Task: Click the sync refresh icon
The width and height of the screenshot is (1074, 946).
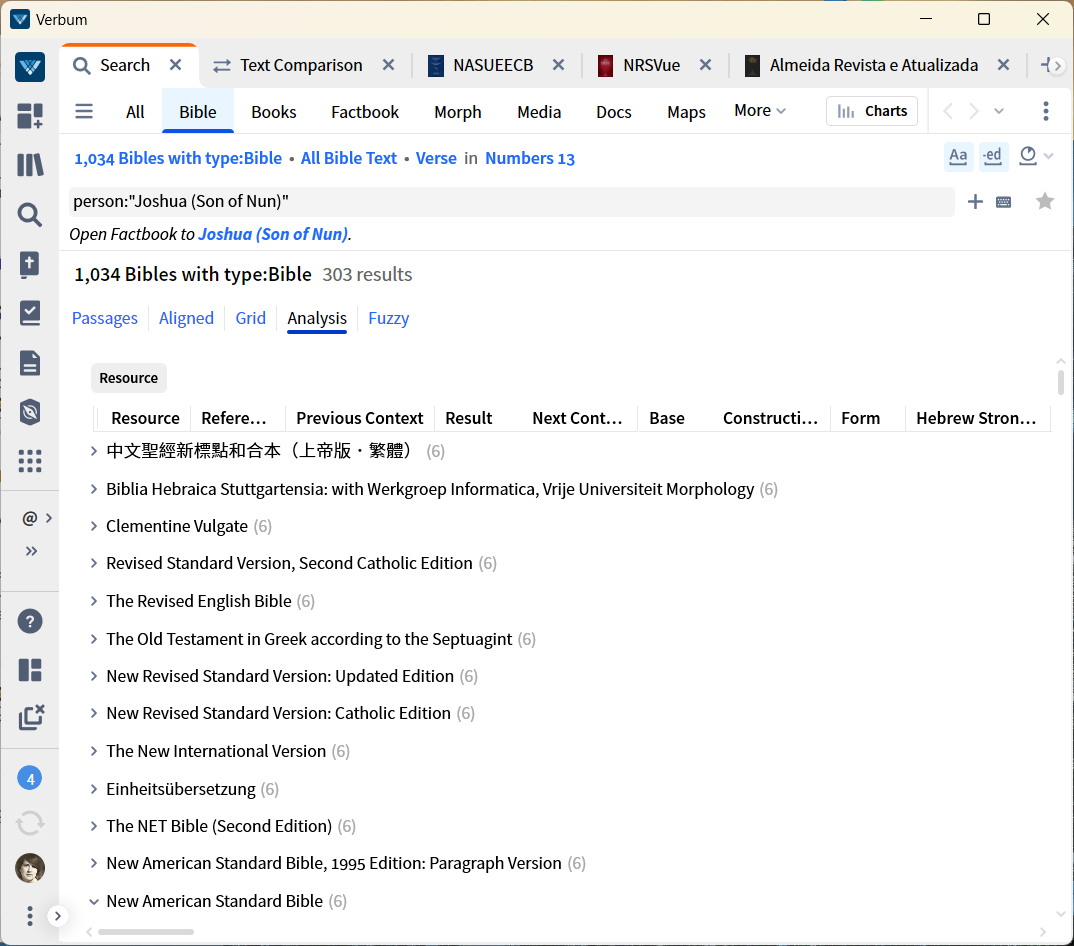Action: click(x=29, y=823)
